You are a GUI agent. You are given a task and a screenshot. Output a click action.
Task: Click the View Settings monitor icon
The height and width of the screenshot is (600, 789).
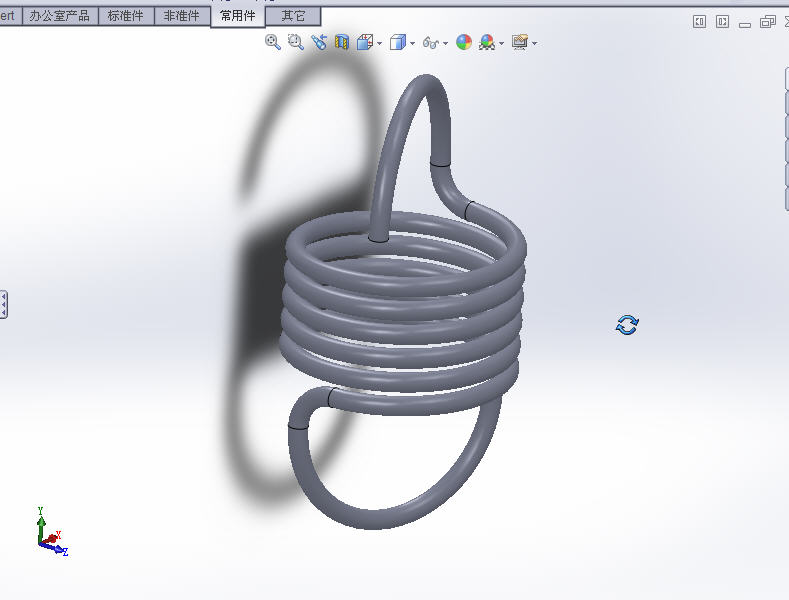click(x=520, y=42)
